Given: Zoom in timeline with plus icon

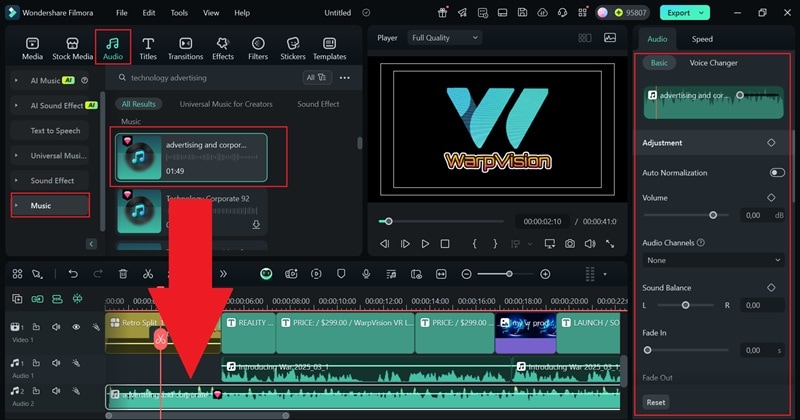Looking at the screenshot, I should 545,274.
